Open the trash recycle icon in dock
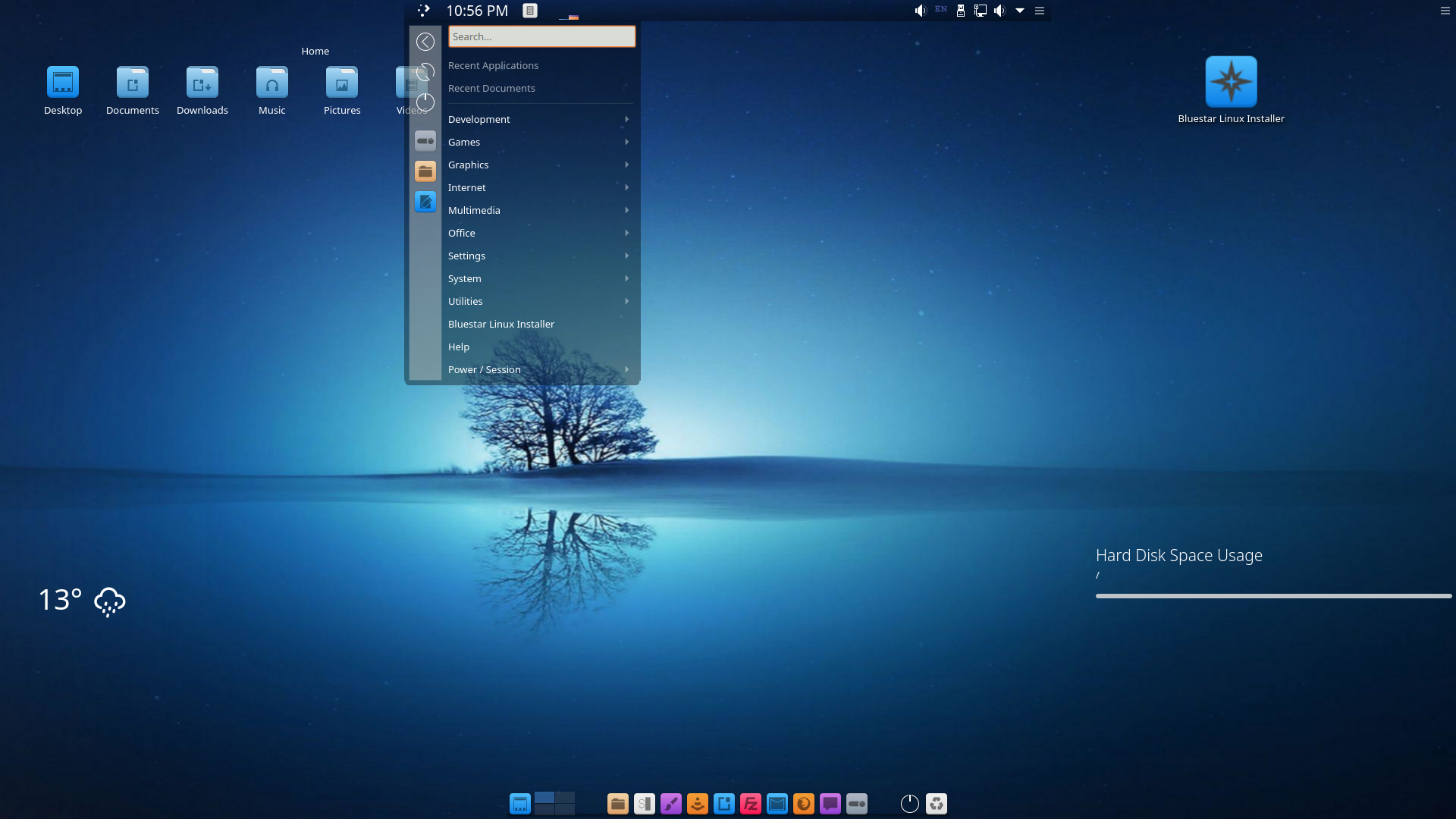Viewport: 1456px width, 819px height. tap(937, 804)
